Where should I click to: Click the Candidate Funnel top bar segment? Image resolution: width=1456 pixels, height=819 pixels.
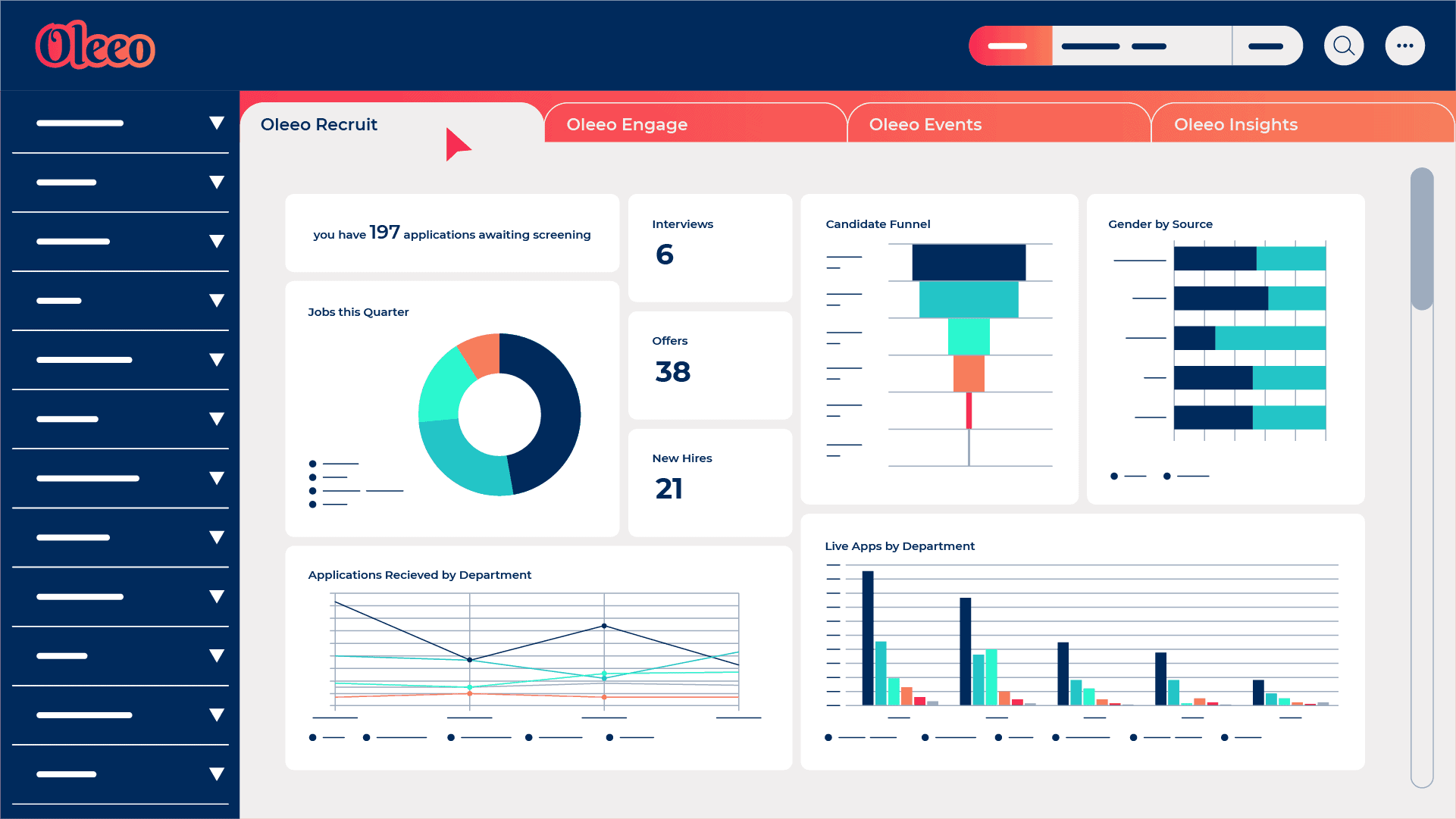pos(969,261)
